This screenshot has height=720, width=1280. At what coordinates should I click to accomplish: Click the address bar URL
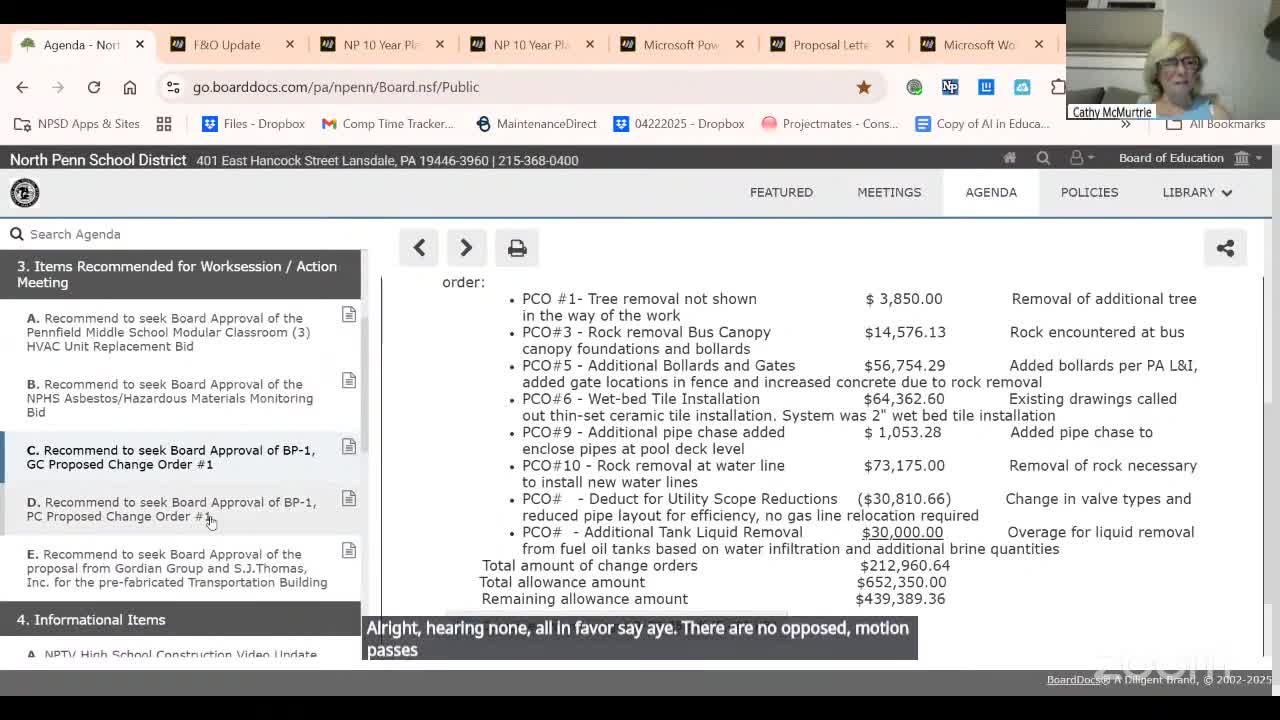pos(336,87)
